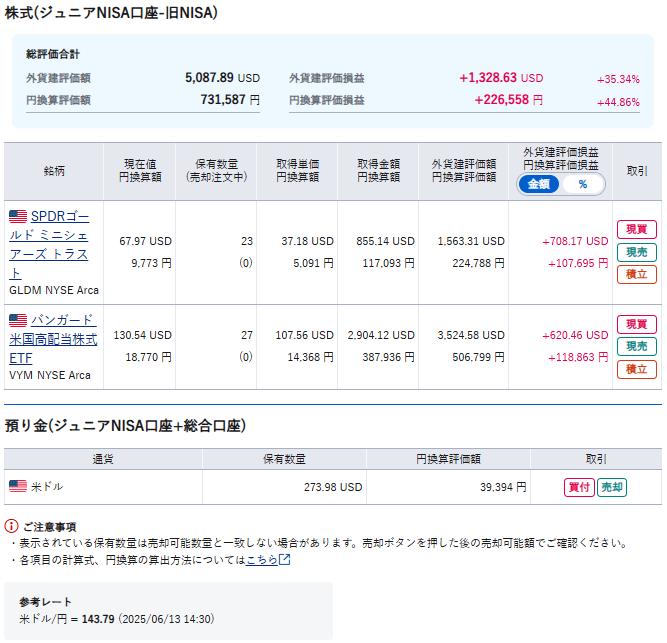This screenshot has width=667, height=643.
Task: Click external link icon beside こちら
Action: pyautogui.click(x=285, y=560)
